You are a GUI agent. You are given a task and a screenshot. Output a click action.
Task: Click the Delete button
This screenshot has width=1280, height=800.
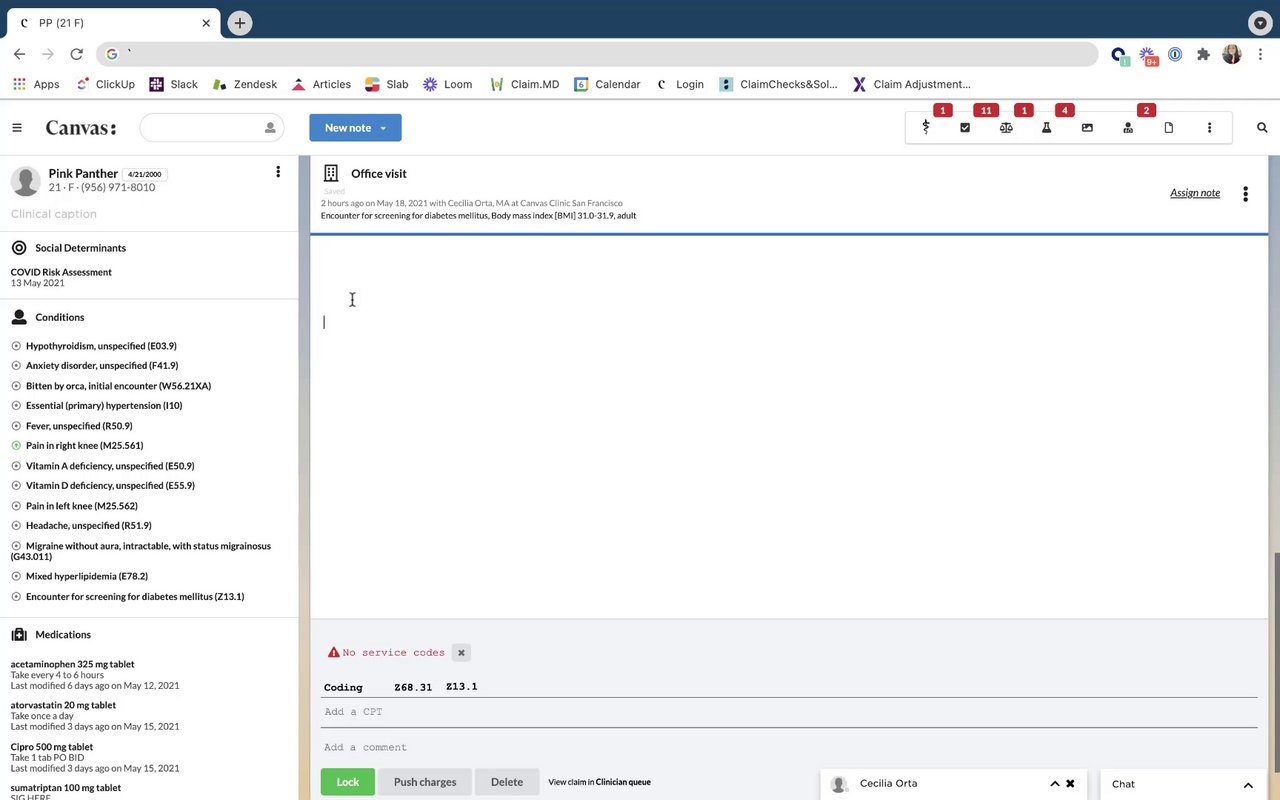coord(507,782)
